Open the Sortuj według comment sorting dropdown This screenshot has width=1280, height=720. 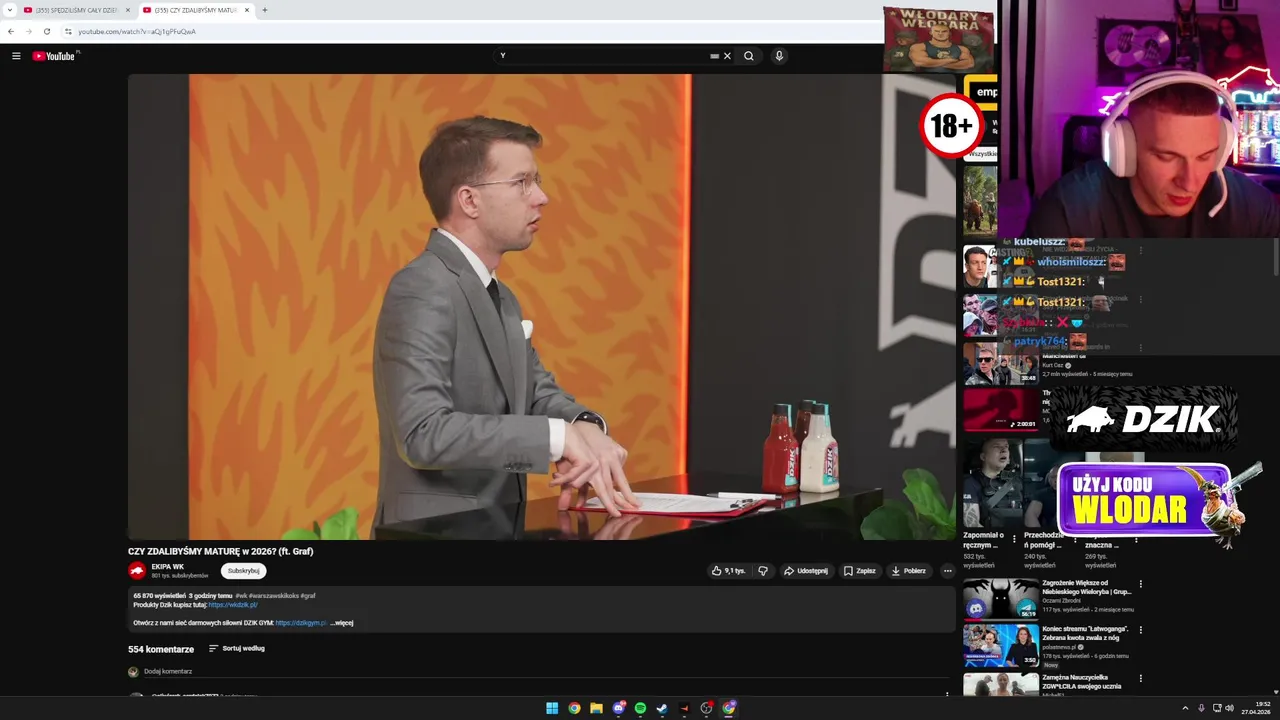point(237,649)
